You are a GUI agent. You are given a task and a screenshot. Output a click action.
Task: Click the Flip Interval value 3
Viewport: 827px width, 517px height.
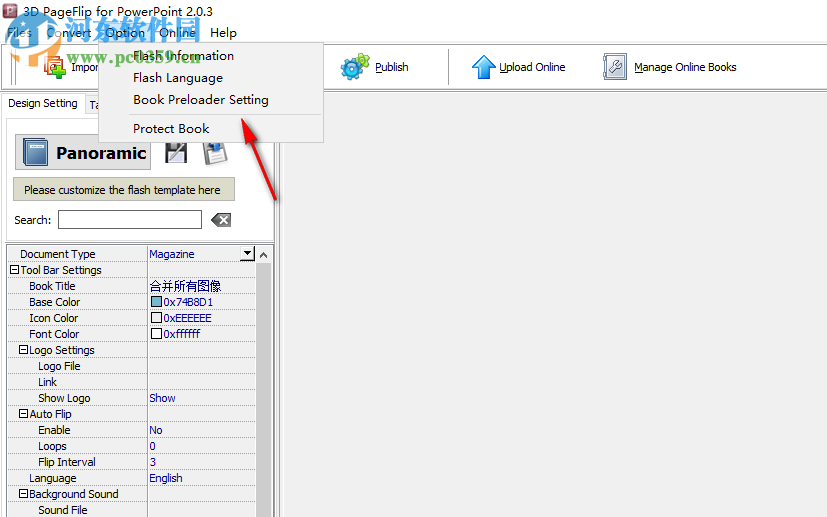tap(152, 462)
